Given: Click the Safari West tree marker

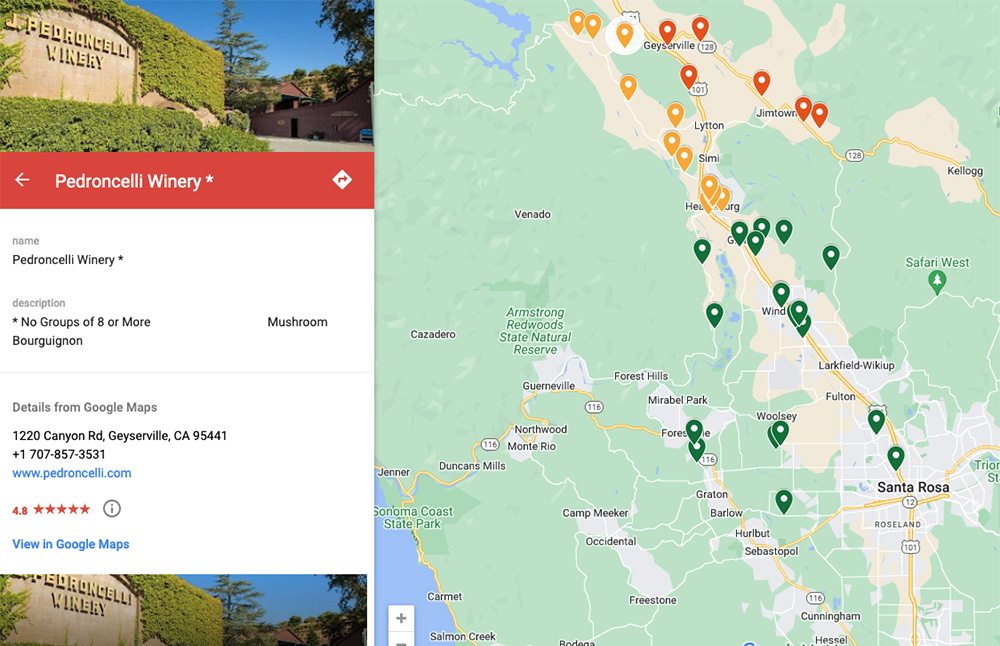Looking at the screenshot, I should 937,281.
